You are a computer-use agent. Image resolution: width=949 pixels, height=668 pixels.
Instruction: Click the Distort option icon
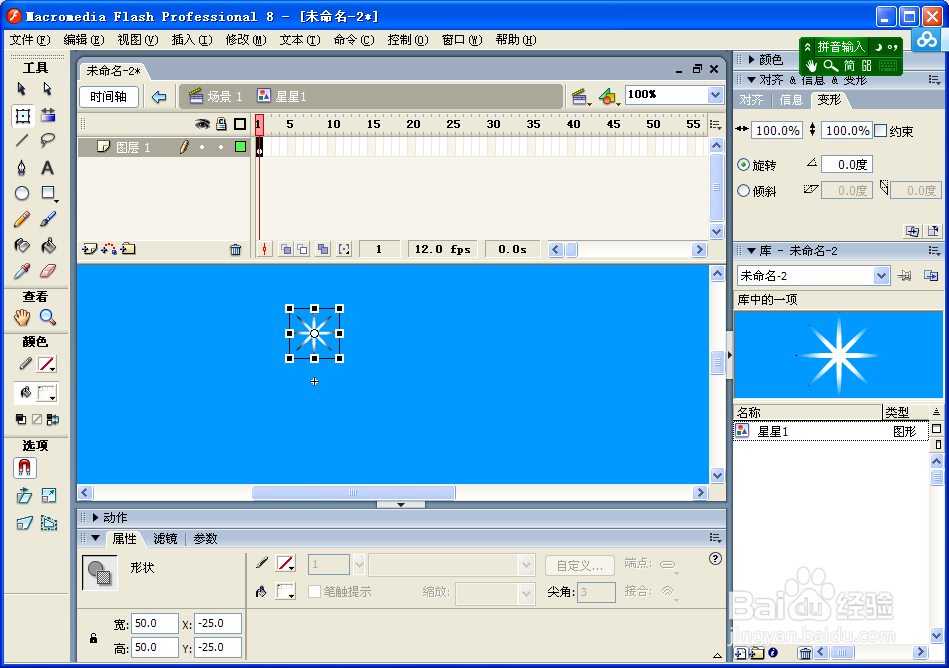24,523
